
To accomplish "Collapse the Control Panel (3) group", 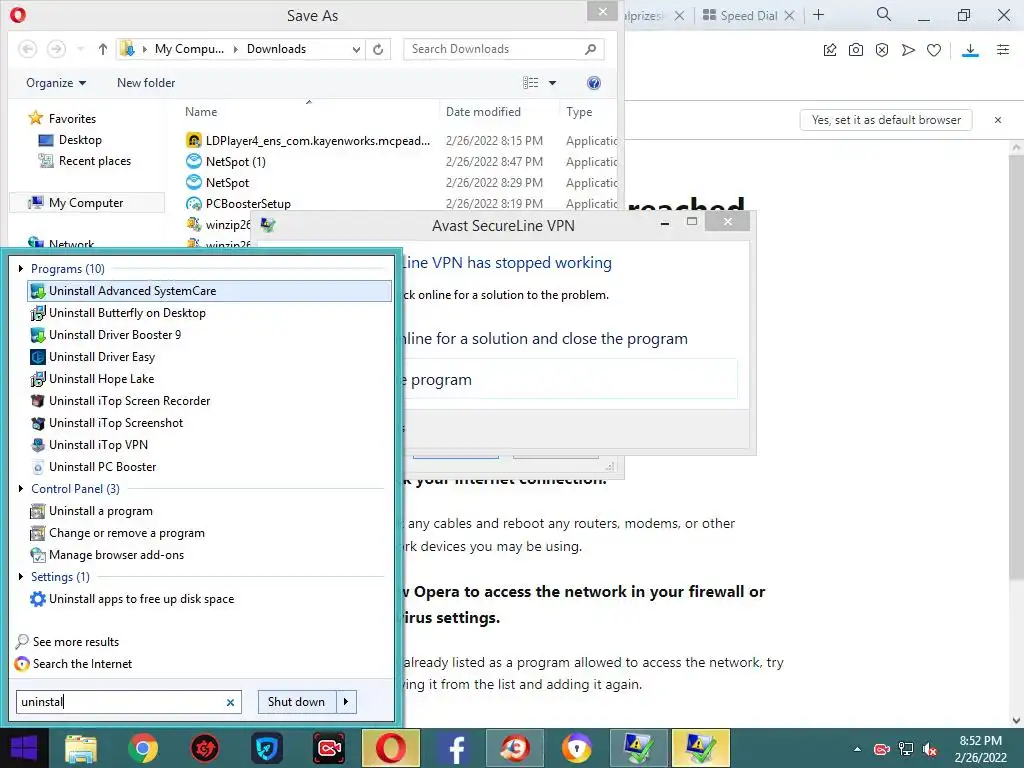I will point(21,488).
